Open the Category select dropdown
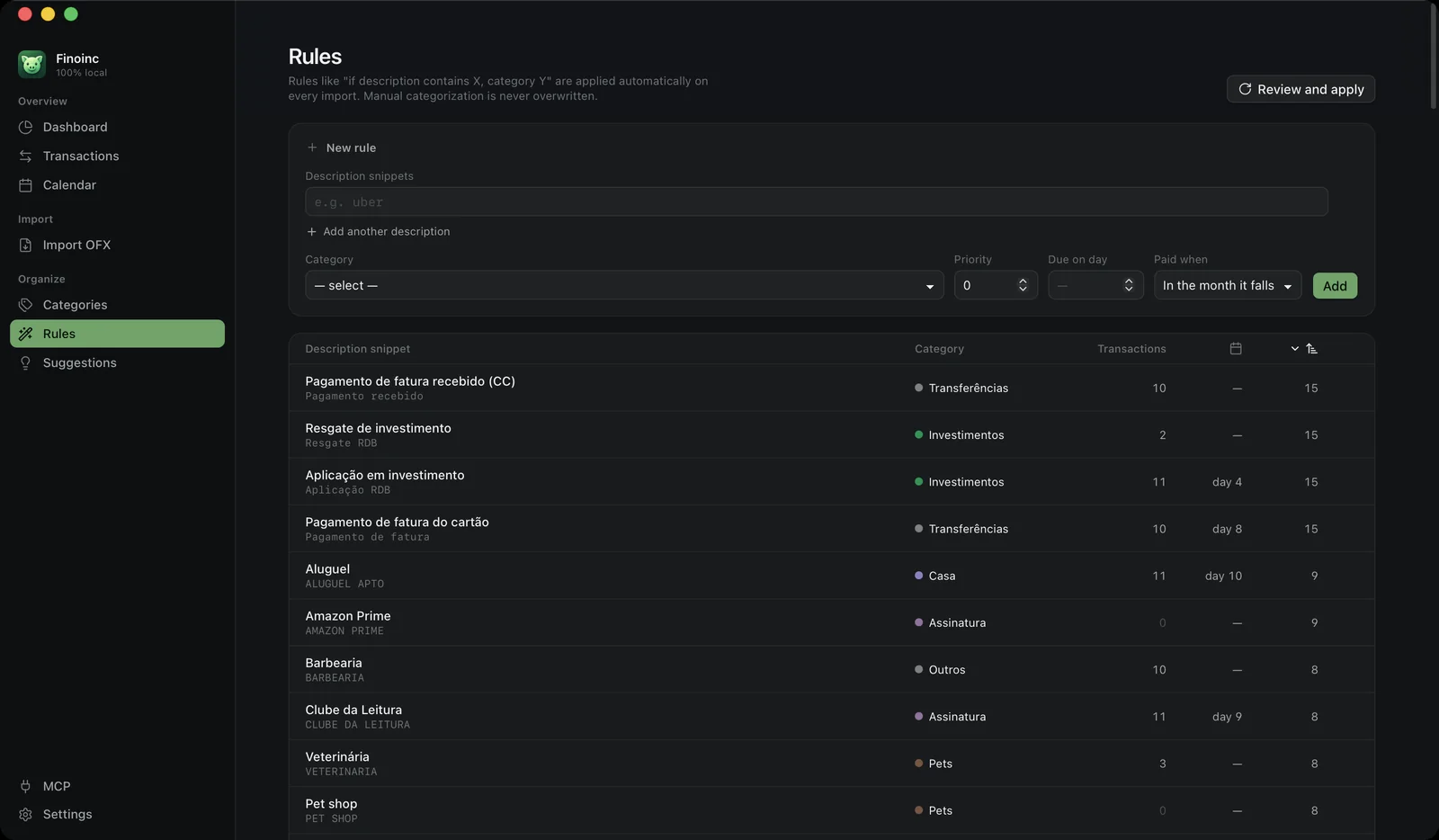The image size is (1439, 840). click(624, 285)
